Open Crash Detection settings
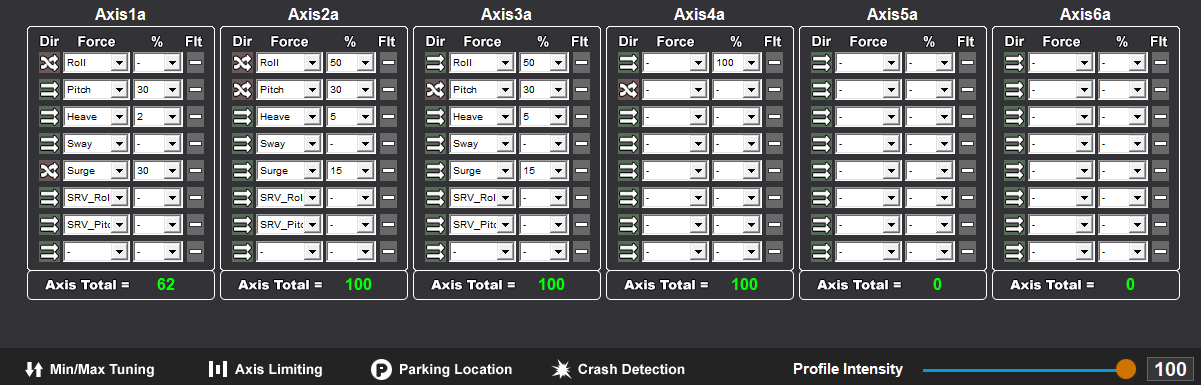The width and height of the screenshot is (1201, 385). pos(618,369)
